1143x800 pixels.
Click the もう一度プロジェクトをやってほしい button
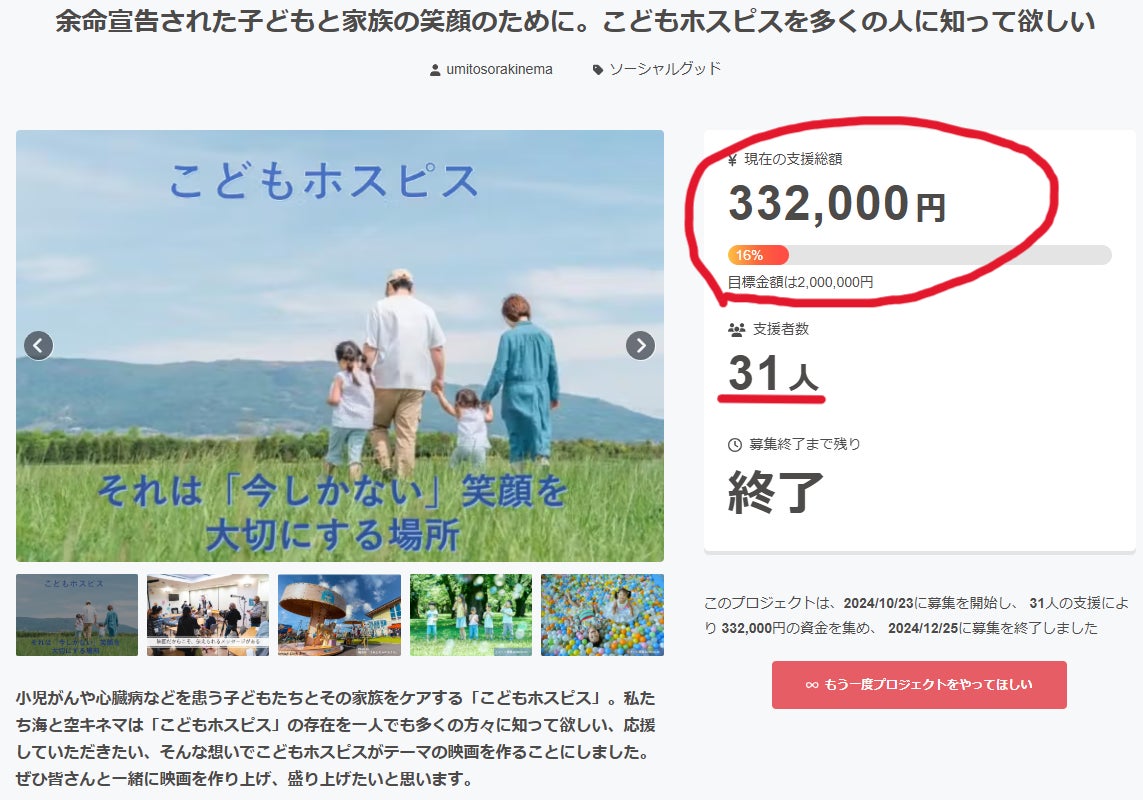point(919,685)
